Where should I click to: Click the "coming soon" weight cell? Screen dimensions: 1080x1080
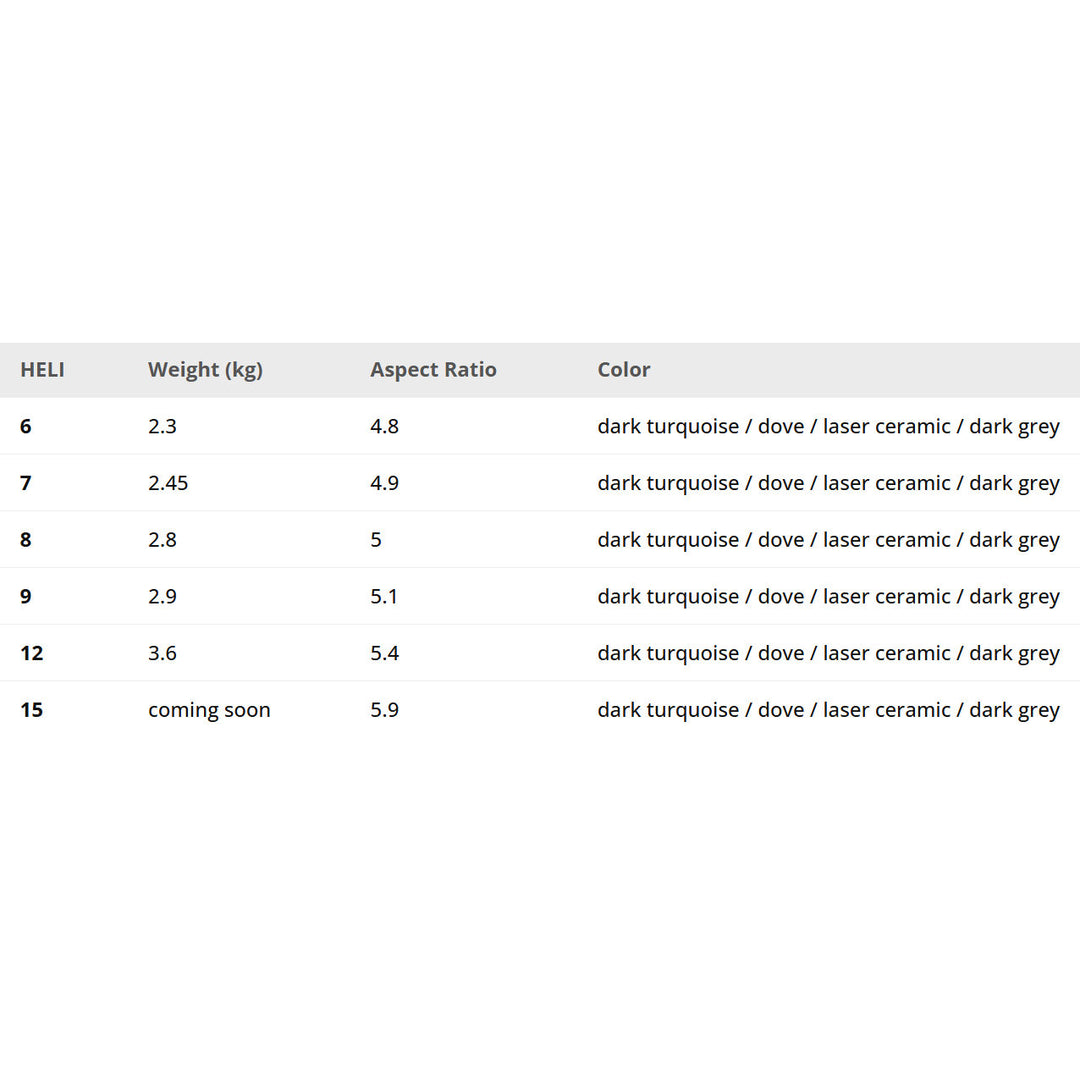tap(209, 710)
